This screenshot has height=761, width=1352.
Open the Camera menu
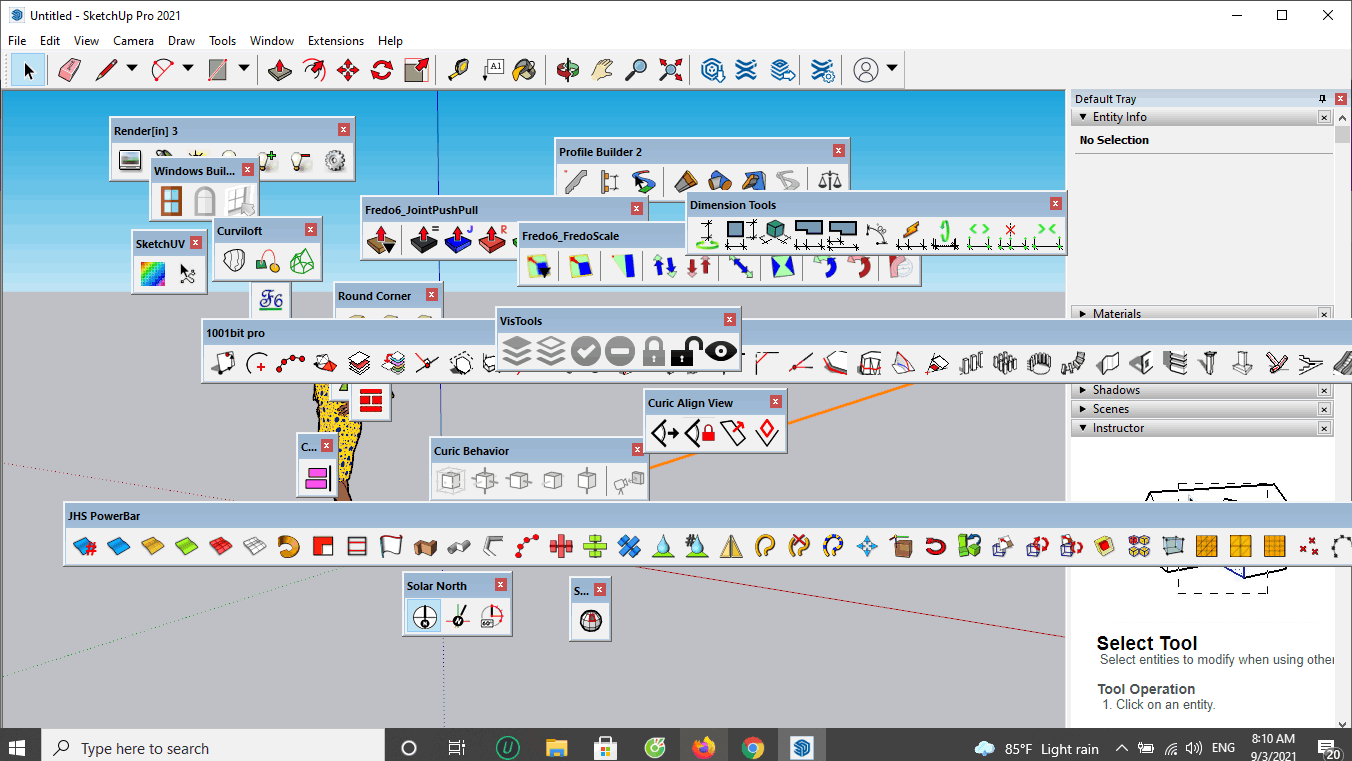pos(133,41)
